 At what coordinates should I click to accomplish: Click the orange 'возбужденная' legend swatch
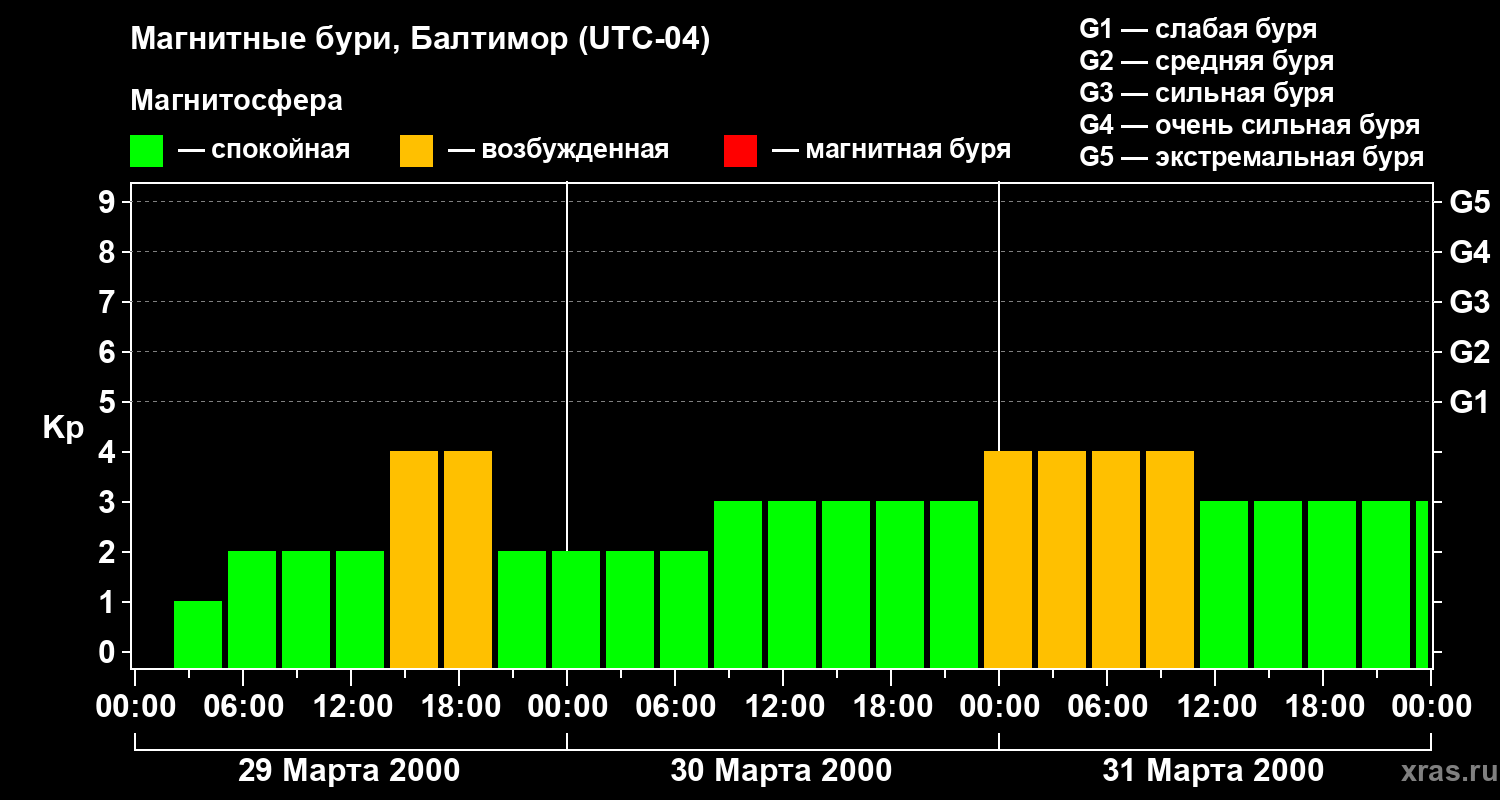(416, 151)
